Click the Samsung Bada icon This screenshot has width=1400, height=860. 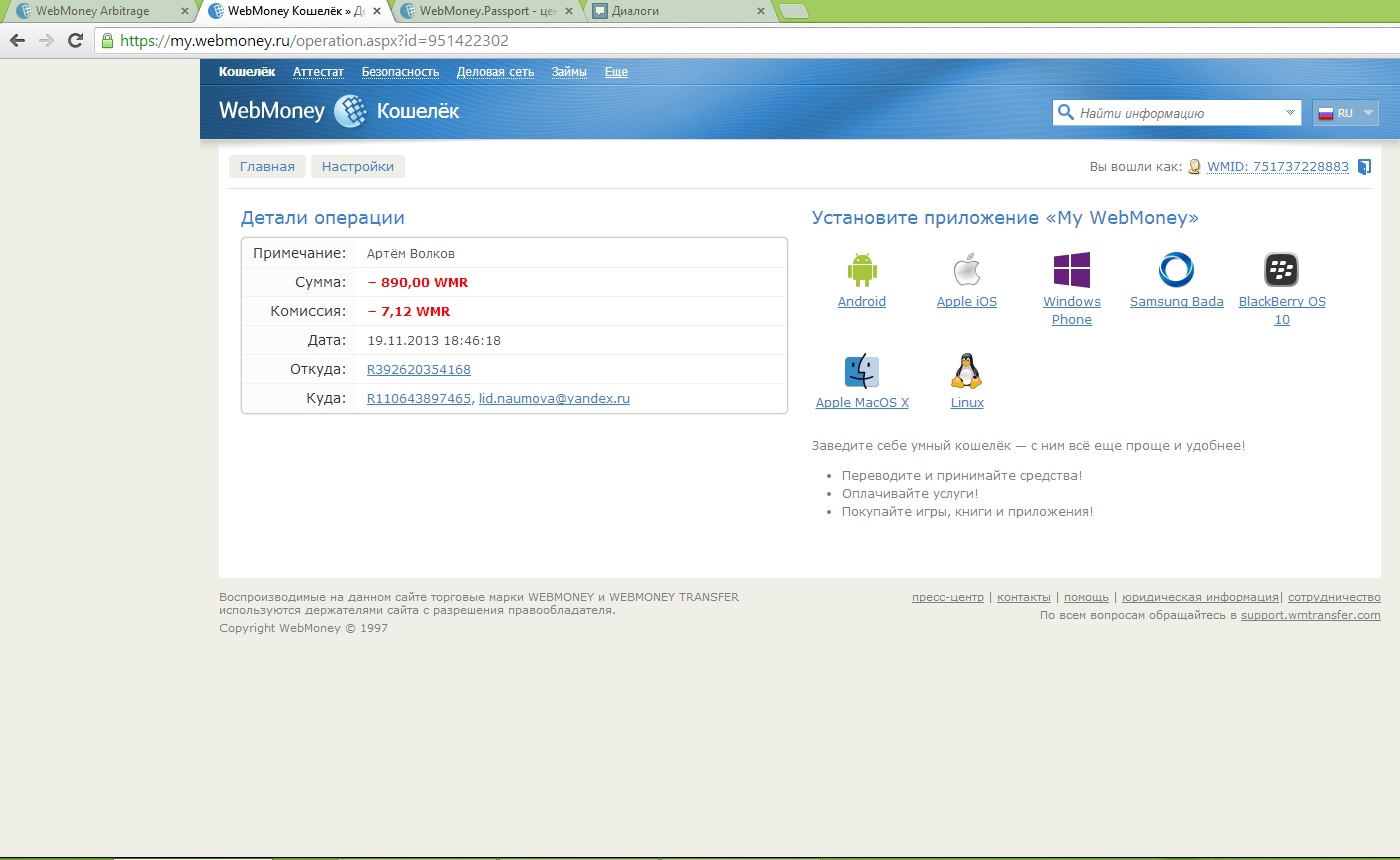point(1176,270)
